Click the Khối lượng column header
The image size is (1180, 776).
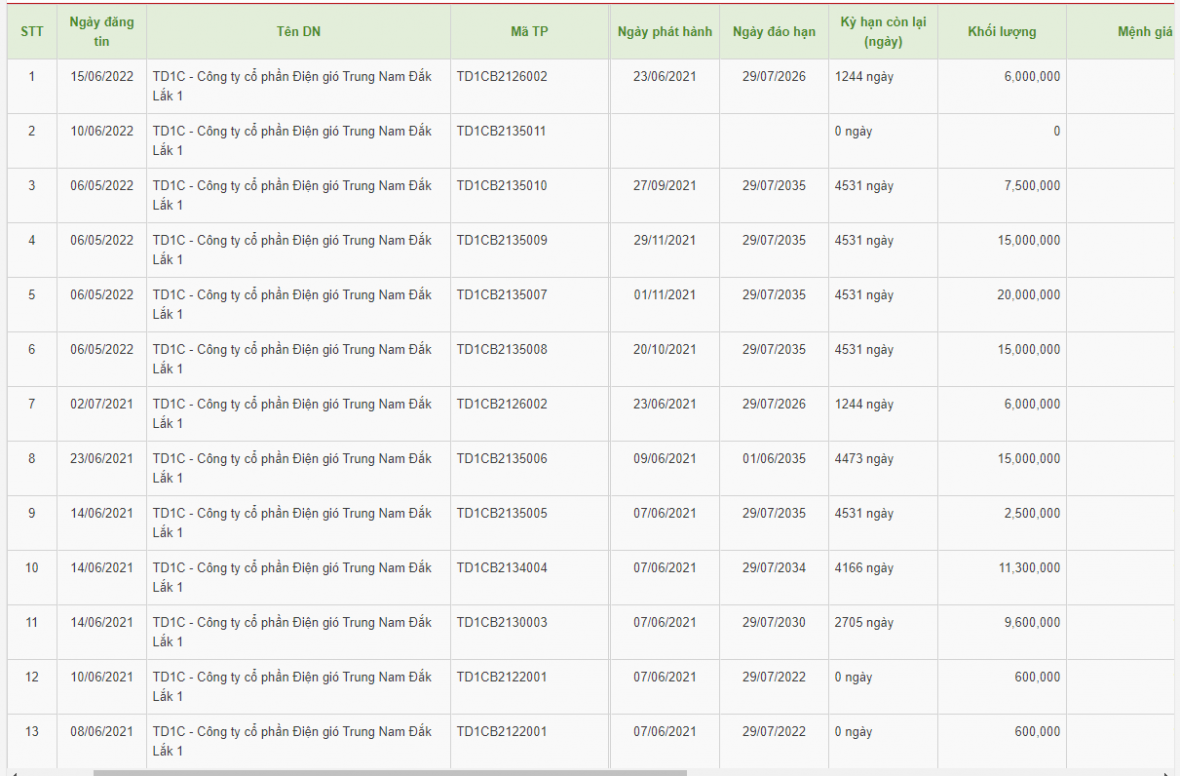pyautogui.click(x=1001, y=31)
